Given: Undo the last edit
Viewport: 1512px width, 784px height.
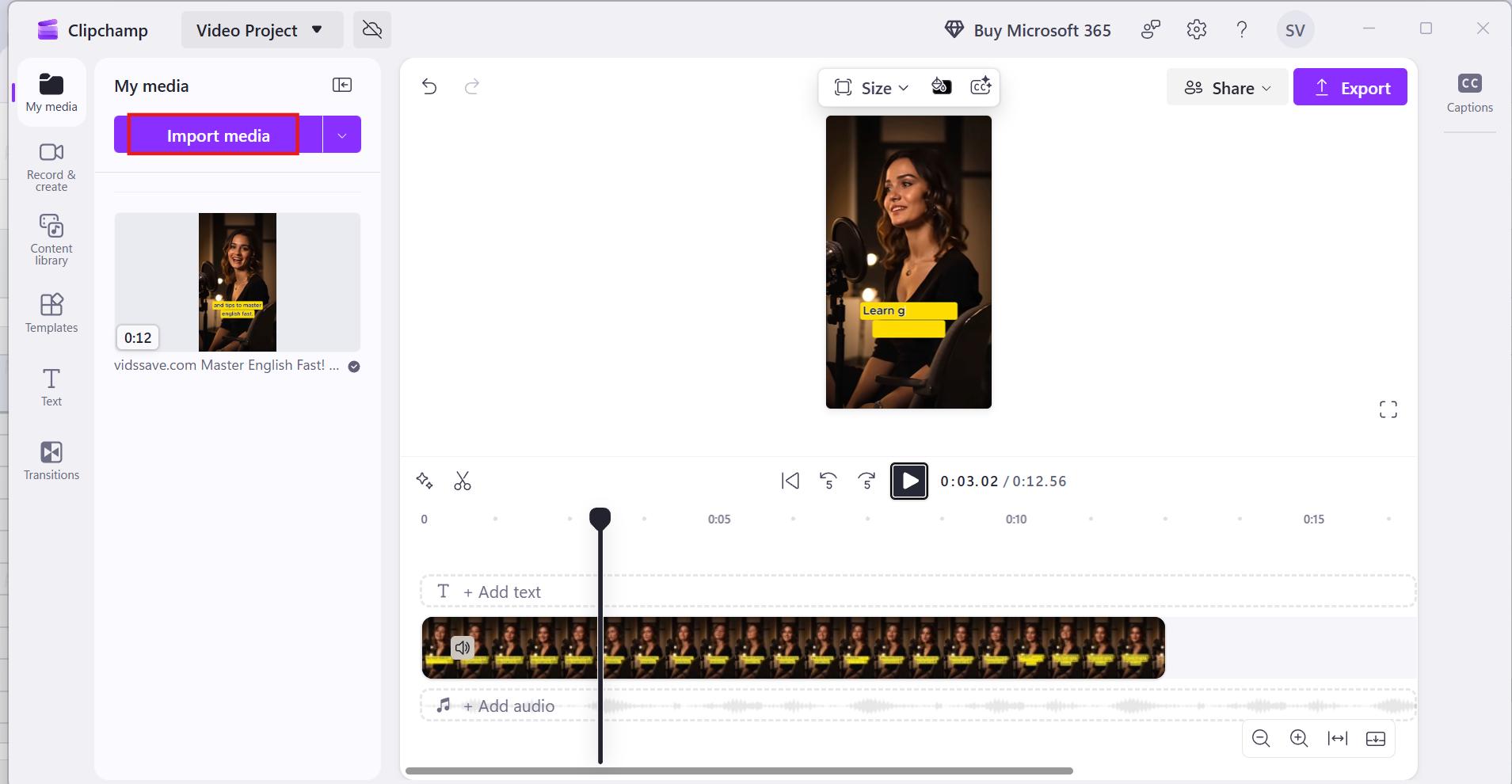Looking at the screenshot, I should tap(429, 86).
